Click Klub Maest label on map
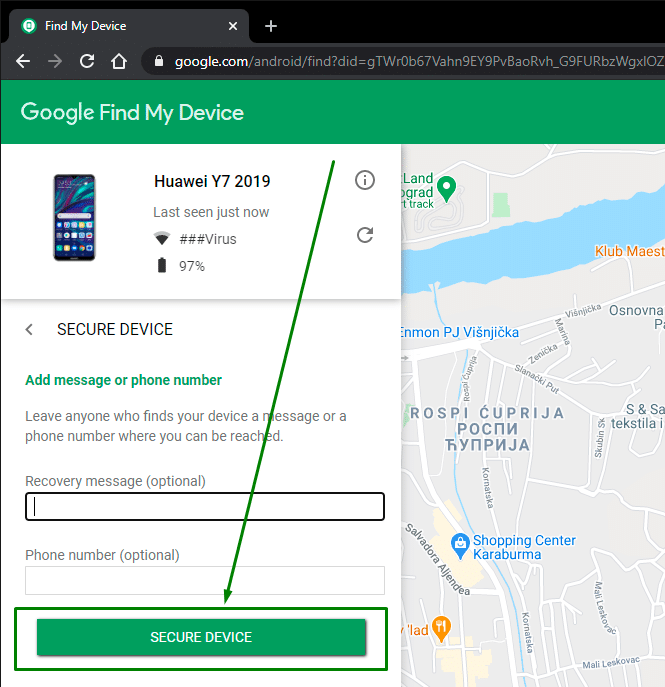The image size is (665, 687). coord(630,251)
